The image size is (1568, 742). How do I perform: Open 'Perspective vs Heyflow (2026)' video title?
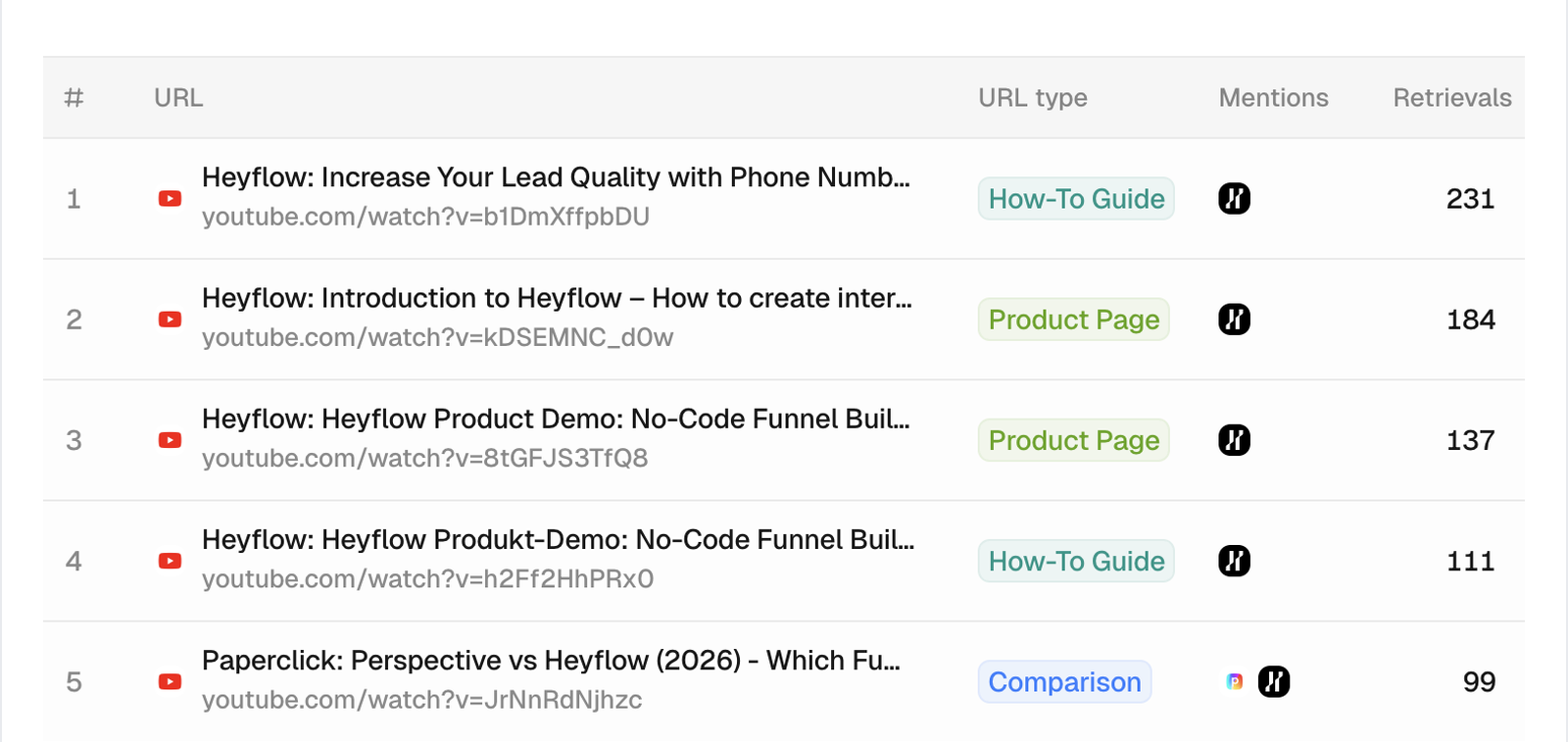tap(551, 660)
